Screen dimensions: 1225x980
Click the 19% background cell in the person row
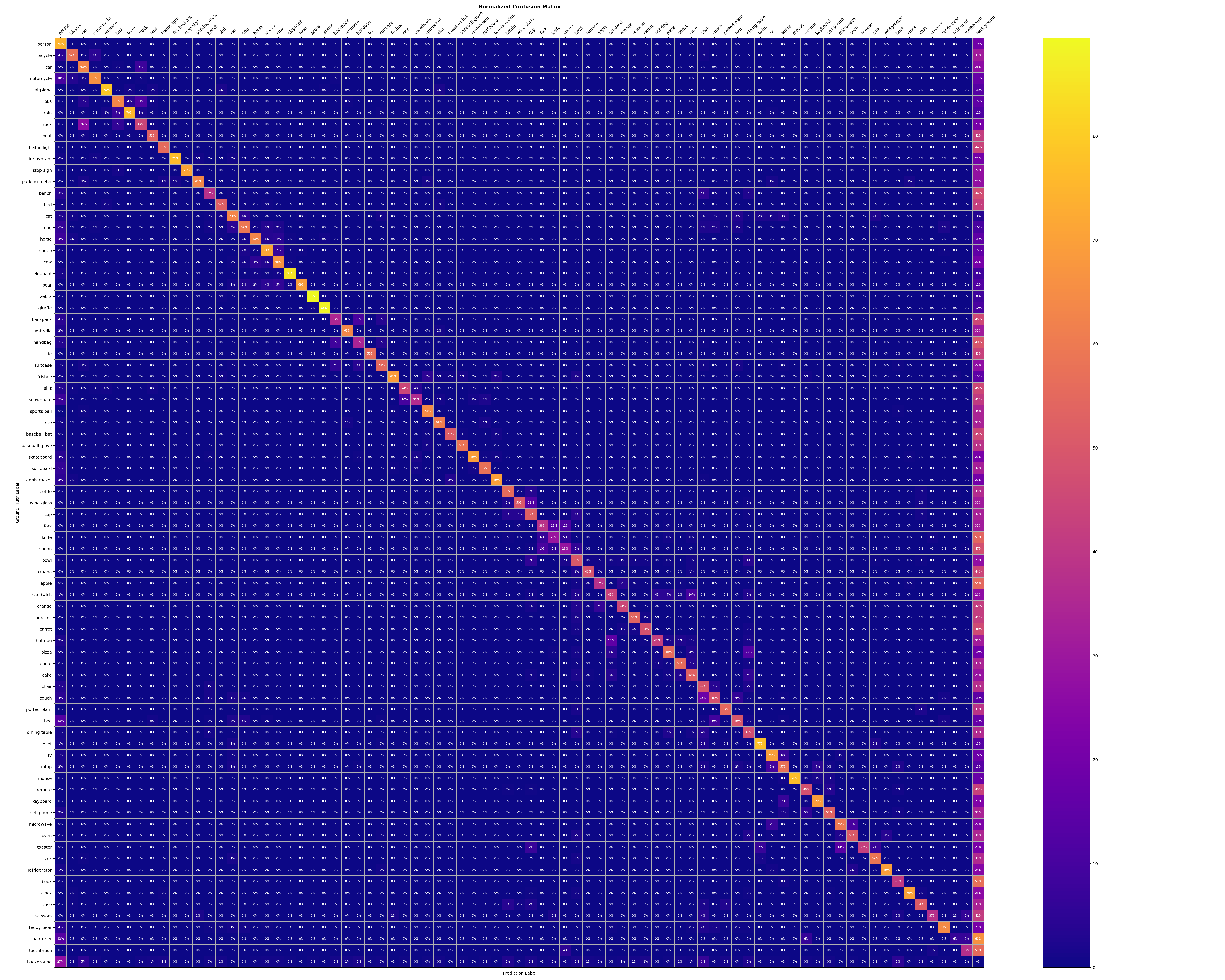click(x=978, y=44)
